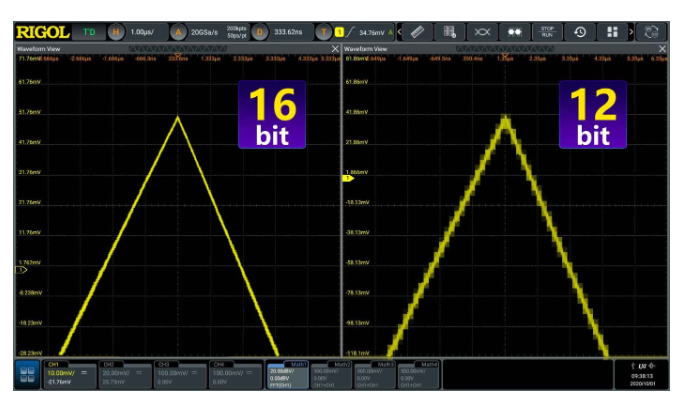This screenshot has width=689, height=408.
Task: Click the 2020/10/01 date display
Action: (642, 383)
